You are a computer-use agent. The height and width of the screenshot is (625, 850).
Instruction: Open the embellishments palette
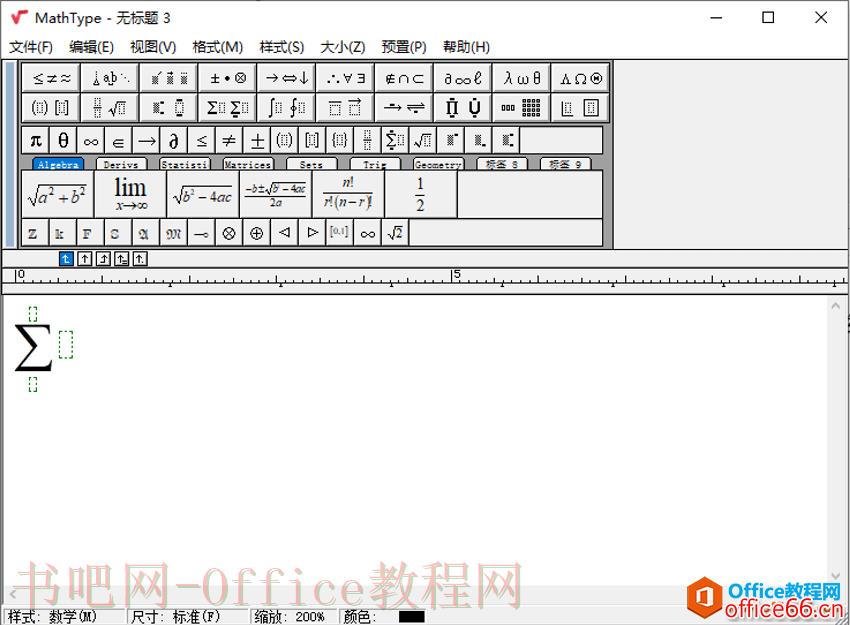tap(169, 78)
